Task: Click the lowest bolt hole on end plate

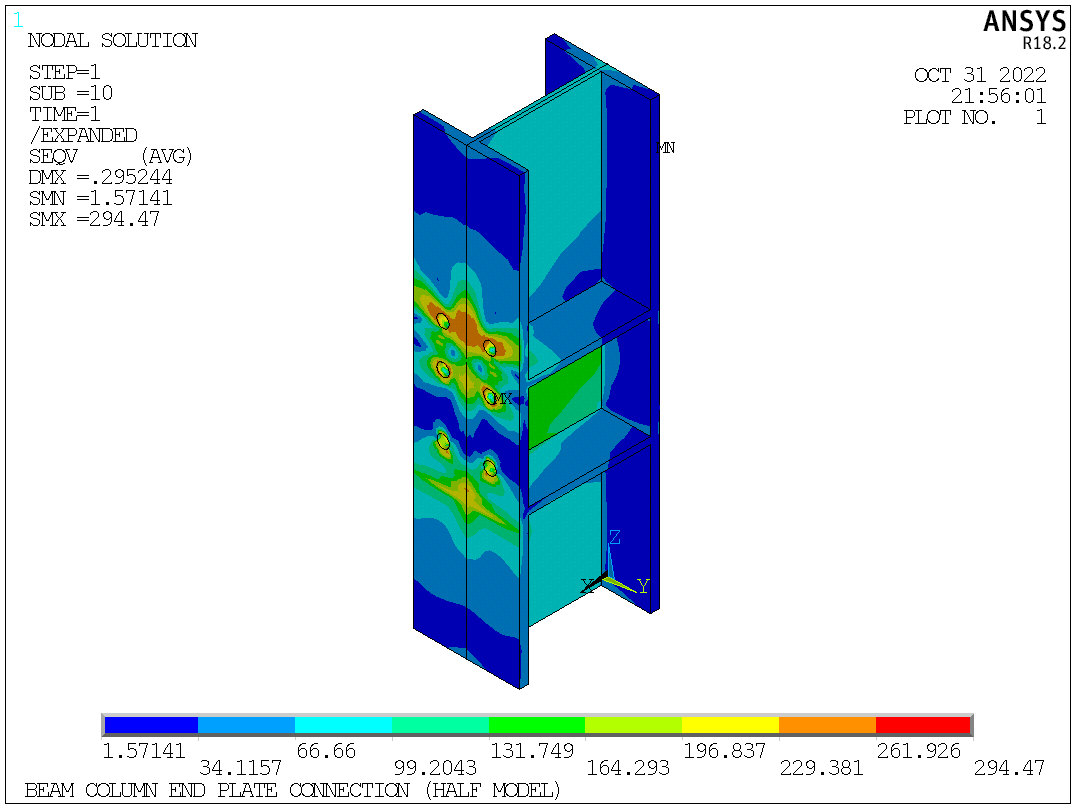Action: [x=490, y=468]
